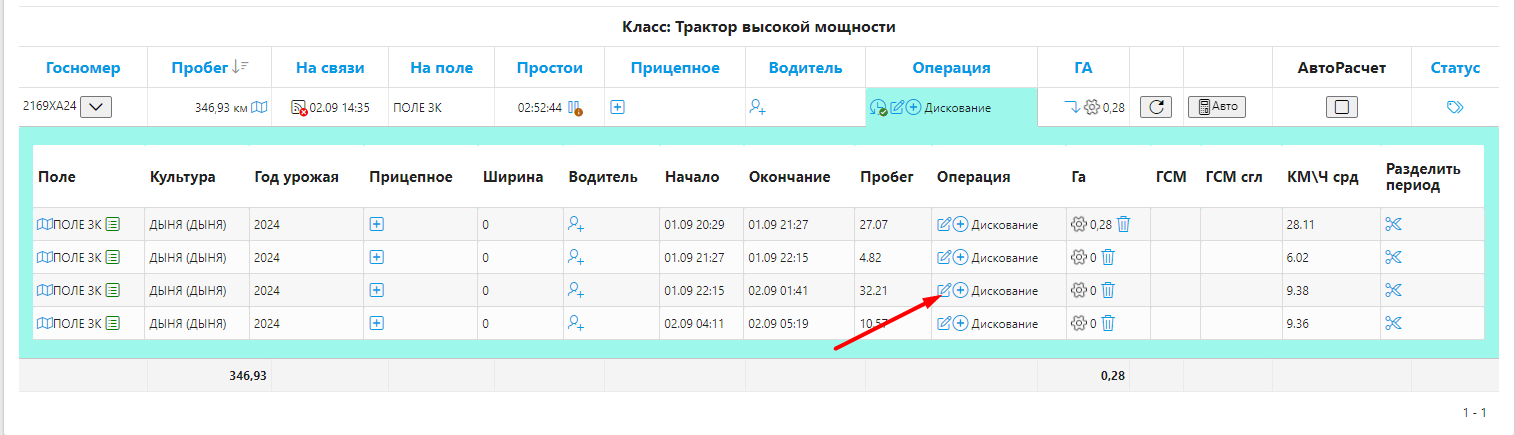Image resolution: width=1515 pixels, height=435 pixels.
Task: Click the Прицепное main column header
Action: click(x=675, y=68)
